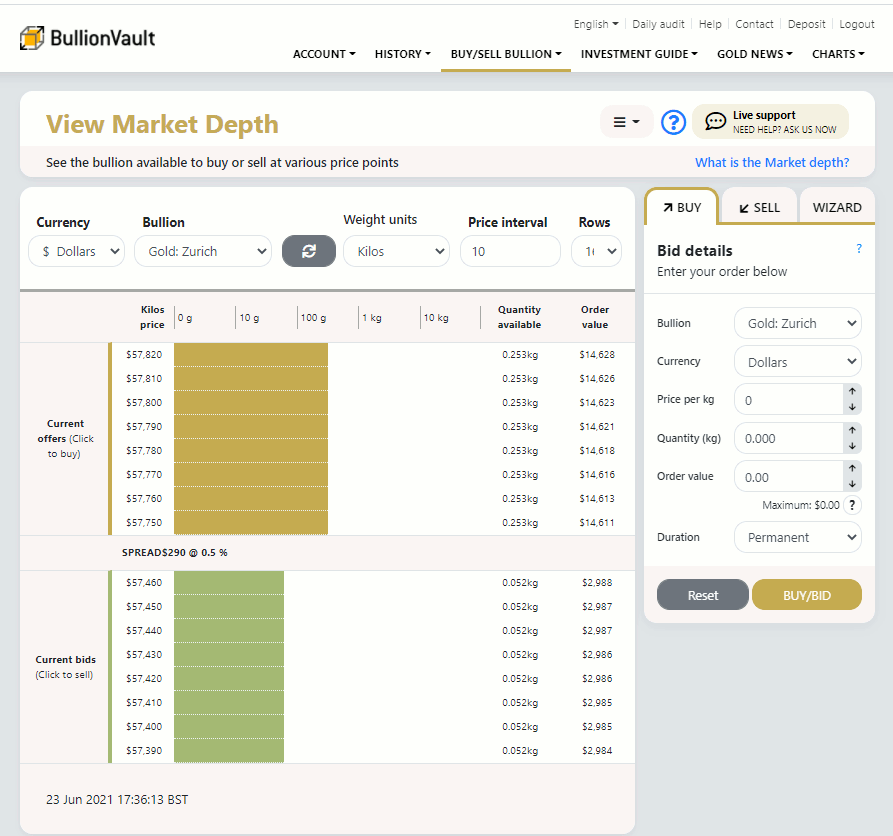
Task: Click the Logout link
Action: click(x=857, y=24)
